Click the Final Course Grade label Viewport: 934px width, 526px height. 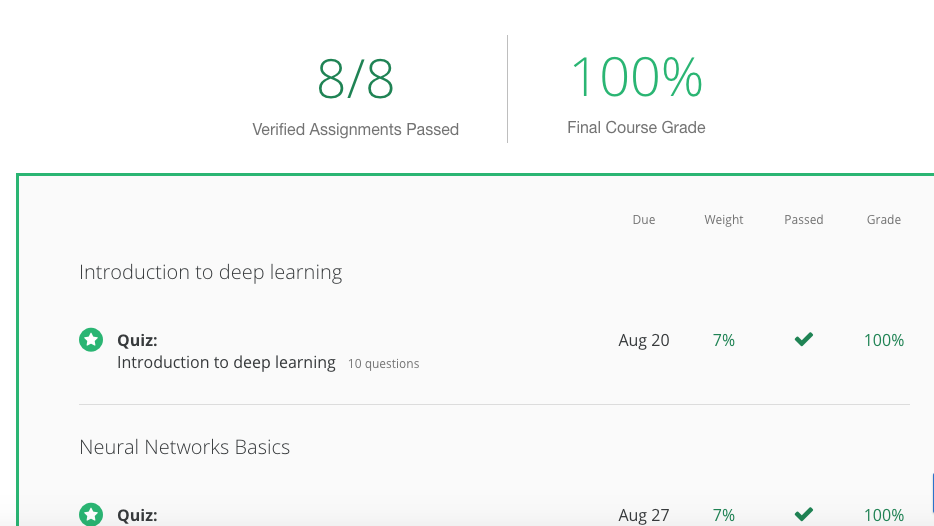click(x=636, y=128)
